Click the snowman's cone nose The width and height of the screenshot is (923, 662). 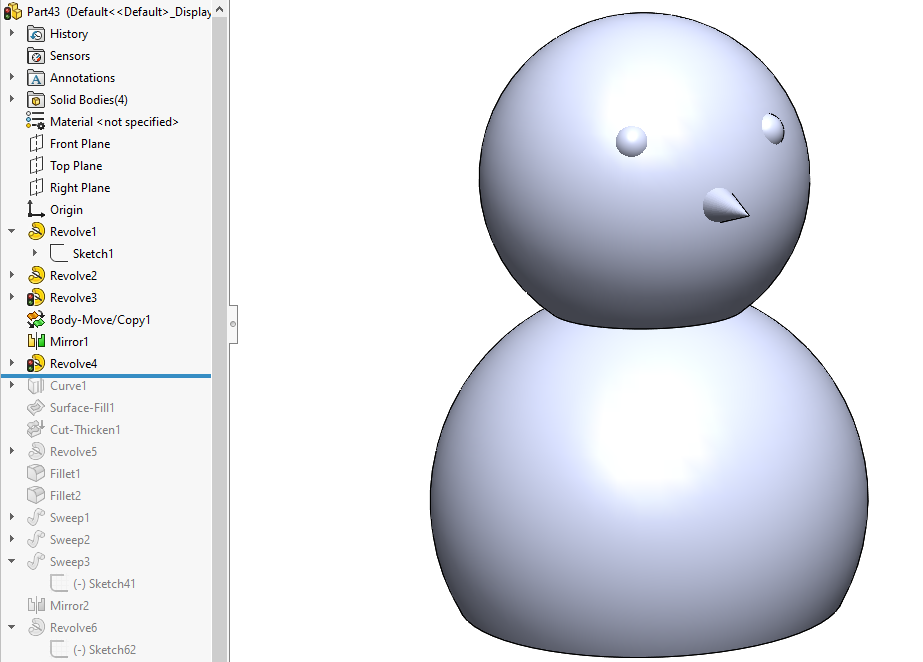tap(725, 205)
